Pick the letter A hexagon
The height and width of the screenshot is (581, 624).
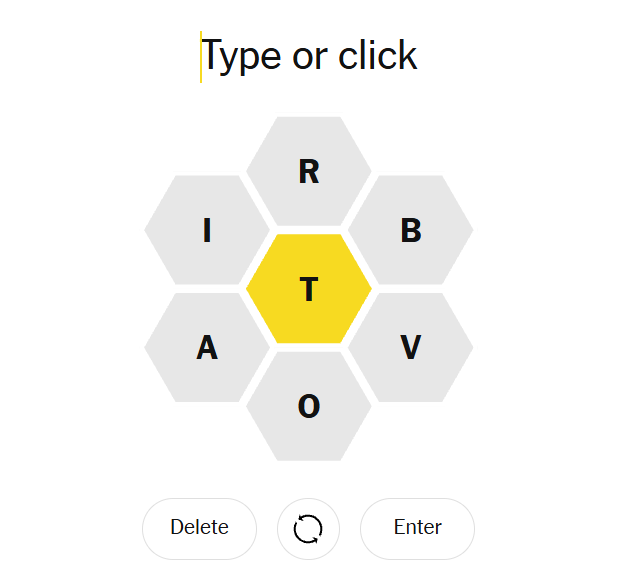pyautogui.click(x=207, y=347)
